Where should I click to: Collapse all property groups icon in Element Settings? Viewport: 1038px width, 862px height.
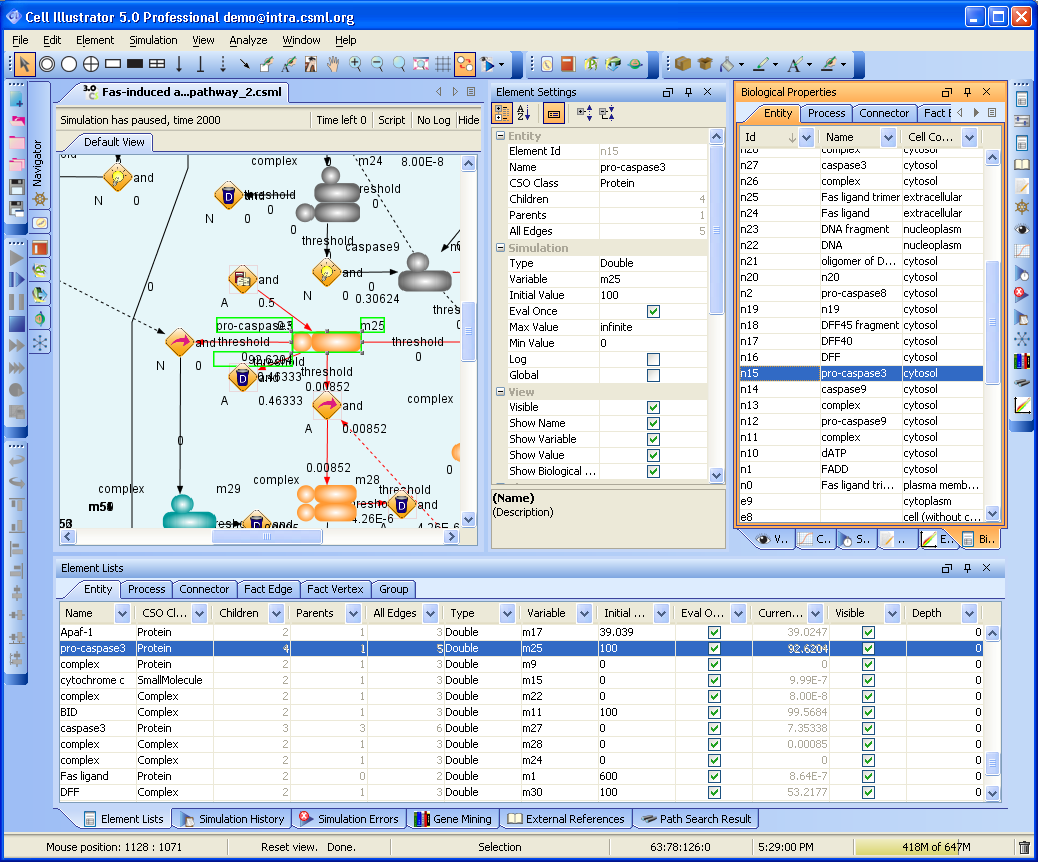coord(606,113)
